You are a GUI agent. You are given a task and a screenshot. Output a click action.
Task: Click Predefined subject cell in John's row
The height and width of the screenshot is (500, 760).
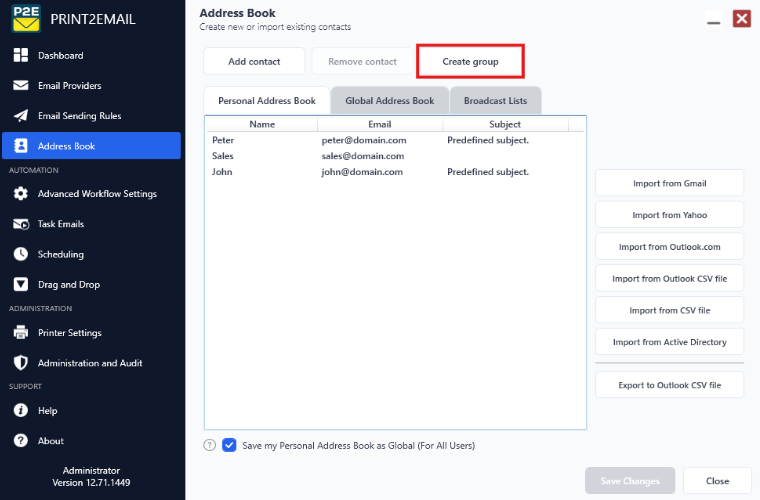(488, 172)
